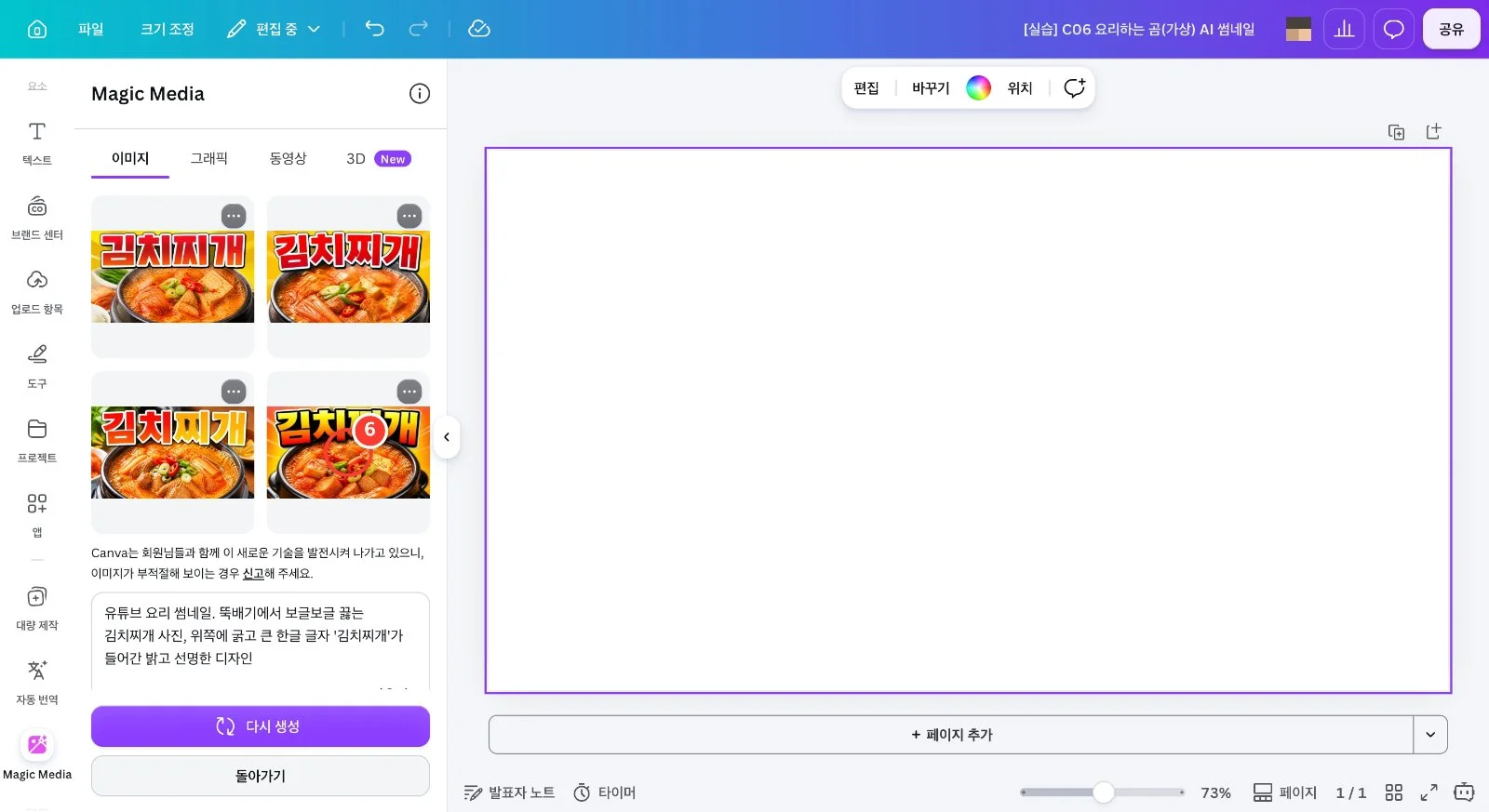Open options for second kimchi stew image

pos(409,216)
